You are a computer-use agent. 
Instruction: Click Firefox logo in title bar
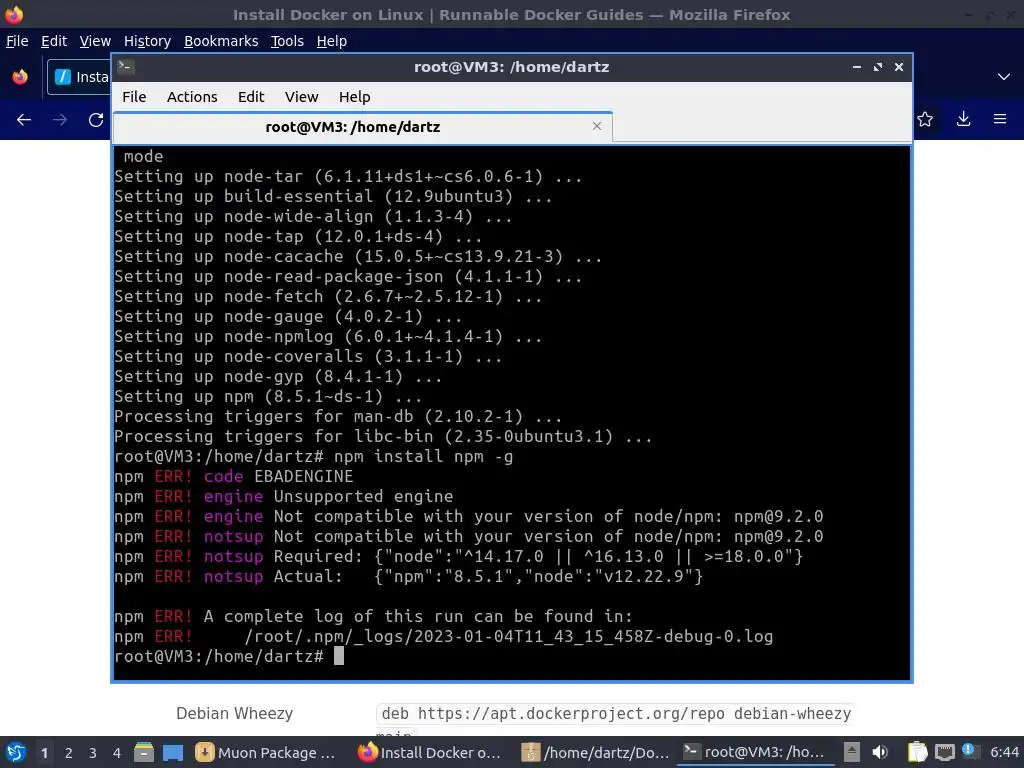click(x=14, y=14)
